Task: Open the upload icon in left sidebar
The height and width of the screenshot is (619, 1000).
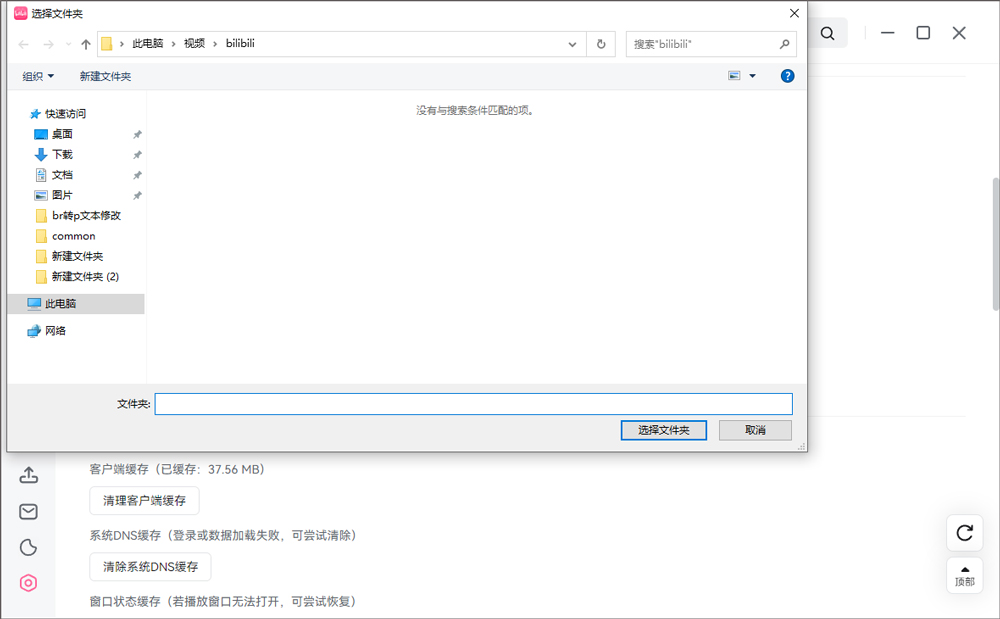Action: pos(28,475)
